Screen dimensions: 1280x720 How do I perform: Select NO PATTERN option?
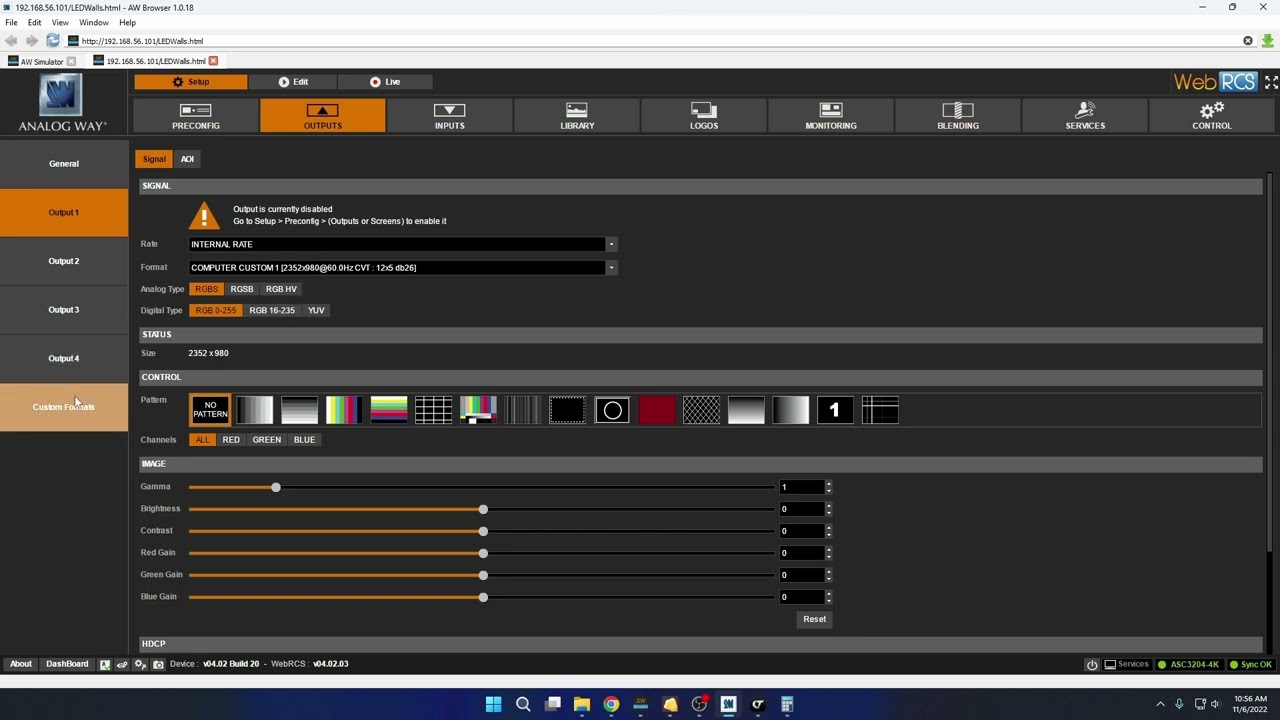(210, 410)
